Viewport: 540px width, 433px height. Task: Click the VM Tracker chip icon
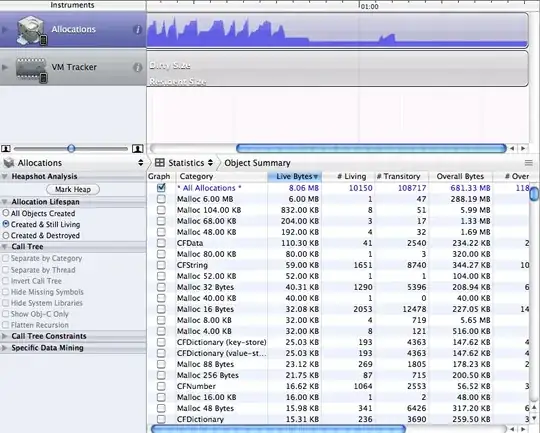31,69
